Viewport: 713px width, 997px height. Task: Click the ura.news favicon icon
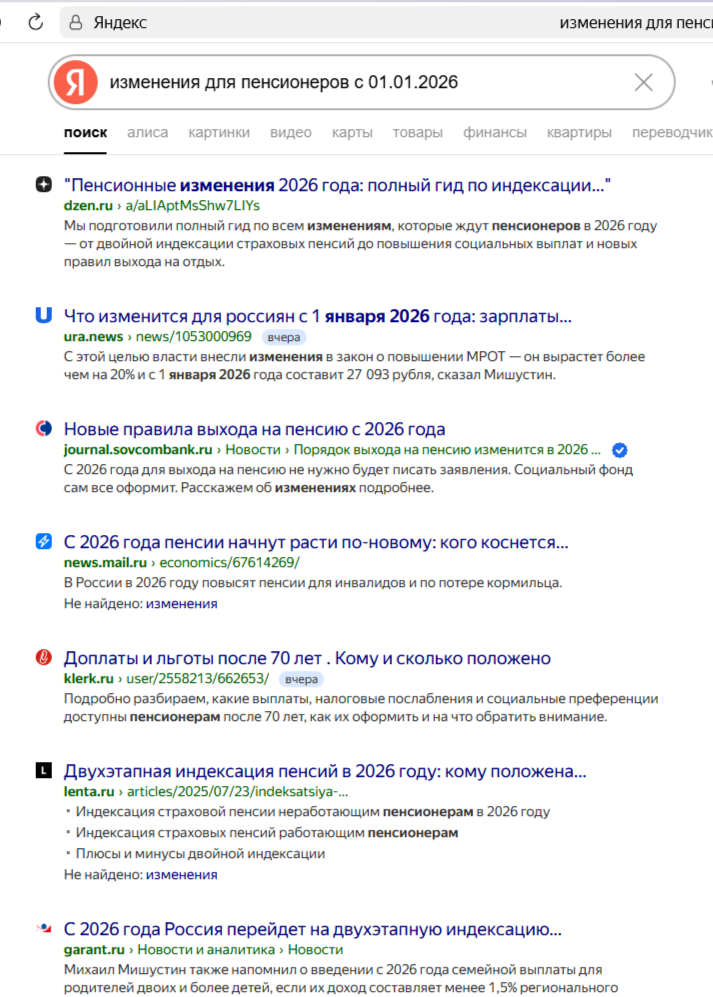point(43,316)
